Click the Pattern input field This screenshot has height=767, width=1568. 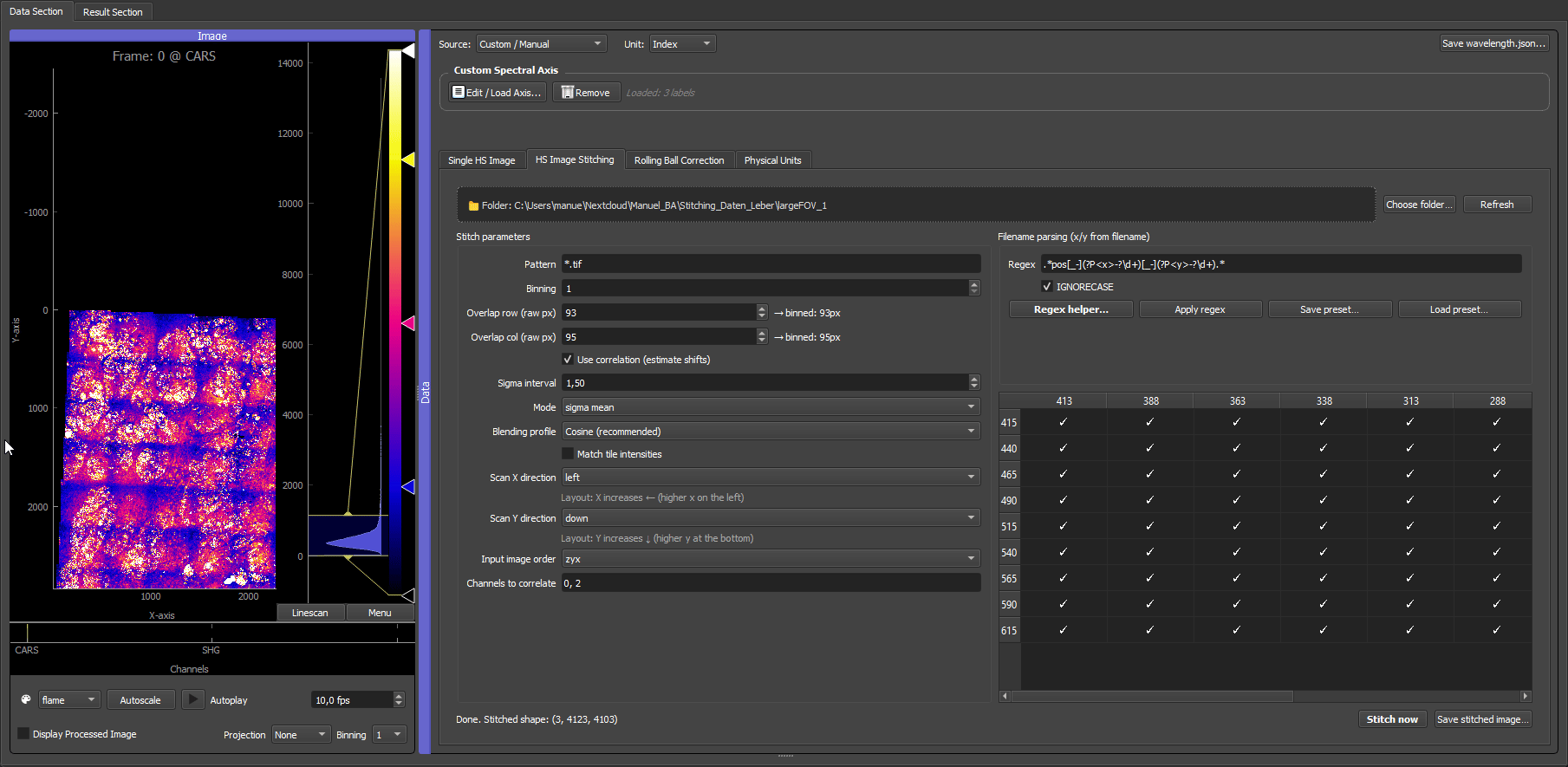(771, 264)
